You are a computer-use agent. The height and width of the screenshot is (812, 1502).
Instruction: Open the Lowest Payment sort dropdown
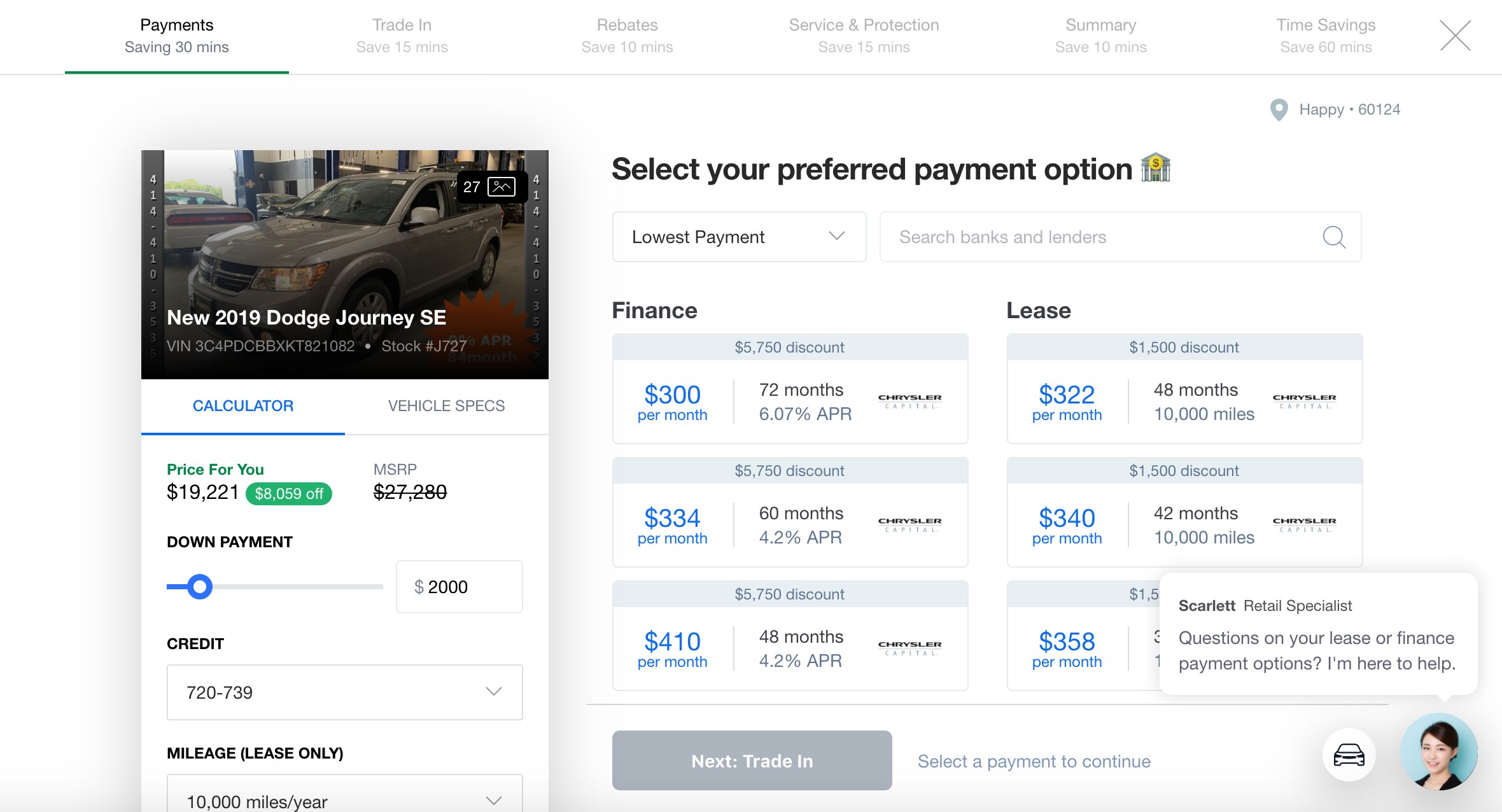click(x=739, y=237)
